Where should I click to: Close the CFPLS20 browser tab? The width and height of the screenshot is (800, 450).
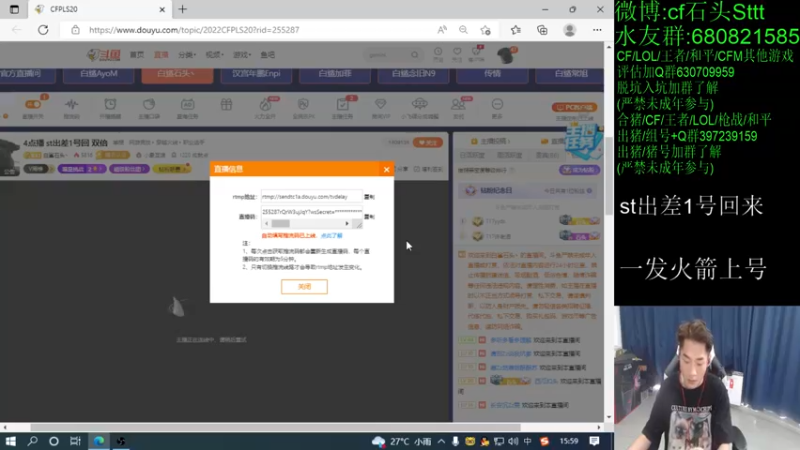pos(162,9)
